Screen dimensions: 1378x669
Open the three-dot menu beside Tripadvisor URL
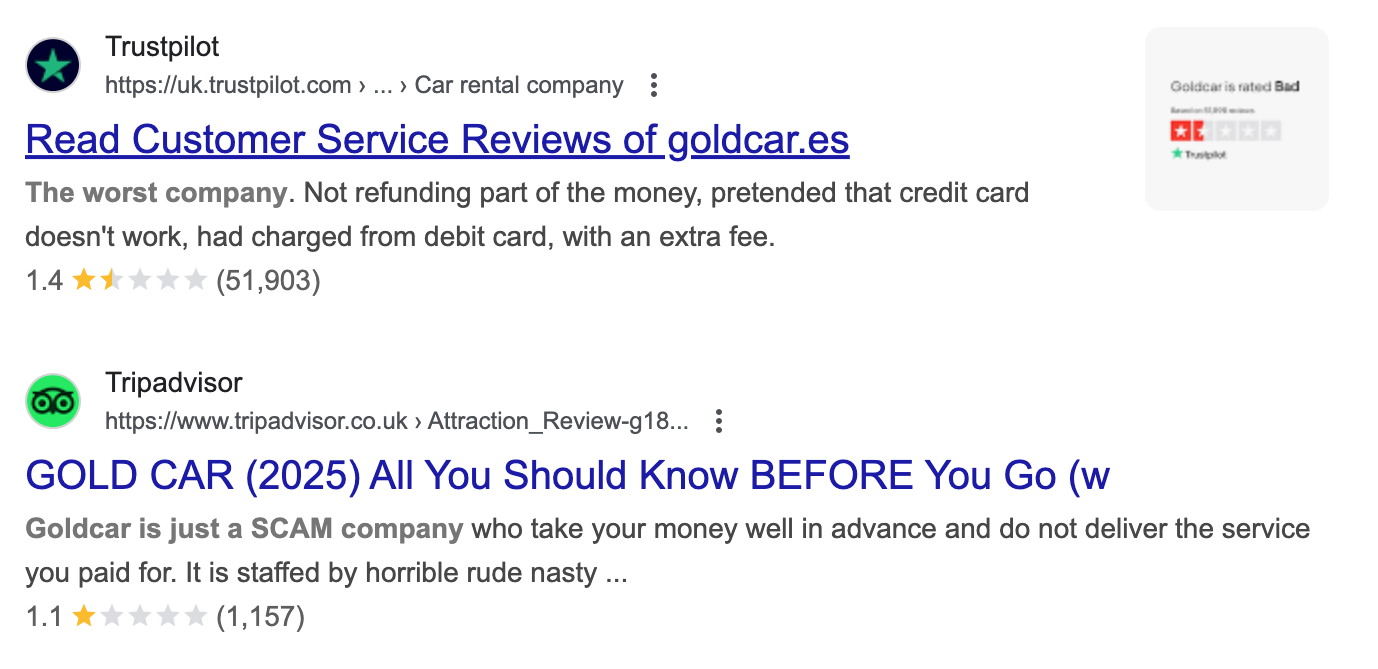click(x=718, y=422)
